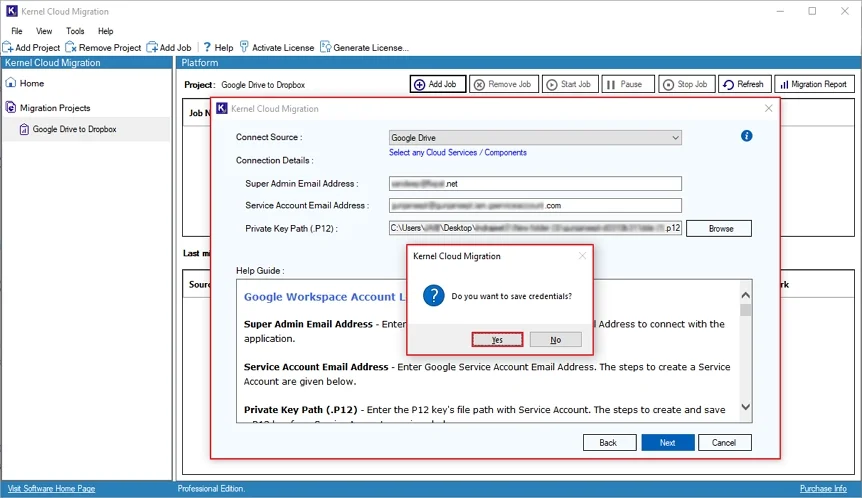Image resolution: width=862 pixels, height=498 pixels.
Task: Click the Help Guide scrollbar thumb
Action: coord(745,310)
